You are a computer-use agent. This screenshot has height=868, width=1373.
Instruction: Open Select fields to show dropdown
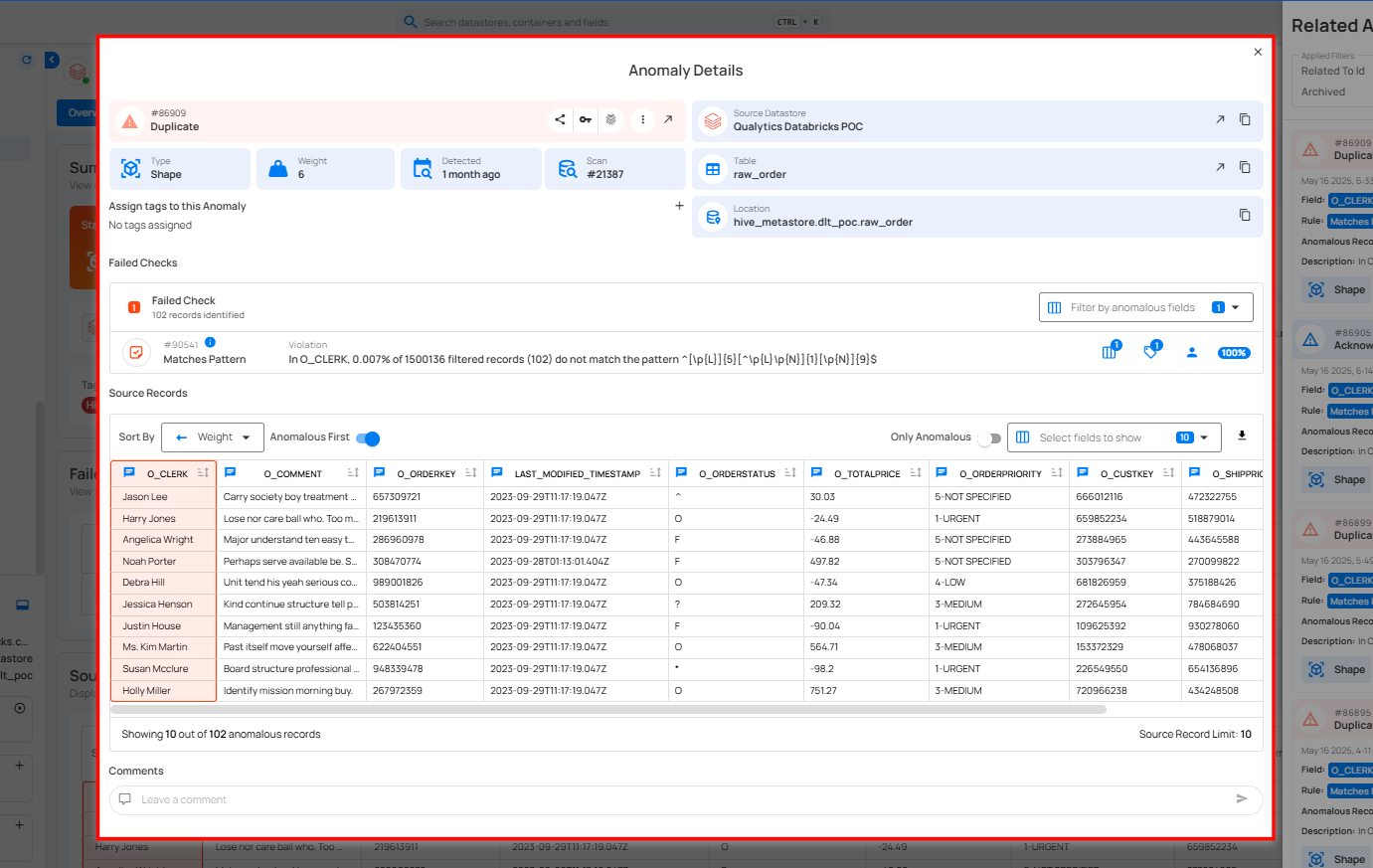(1114, 437)
